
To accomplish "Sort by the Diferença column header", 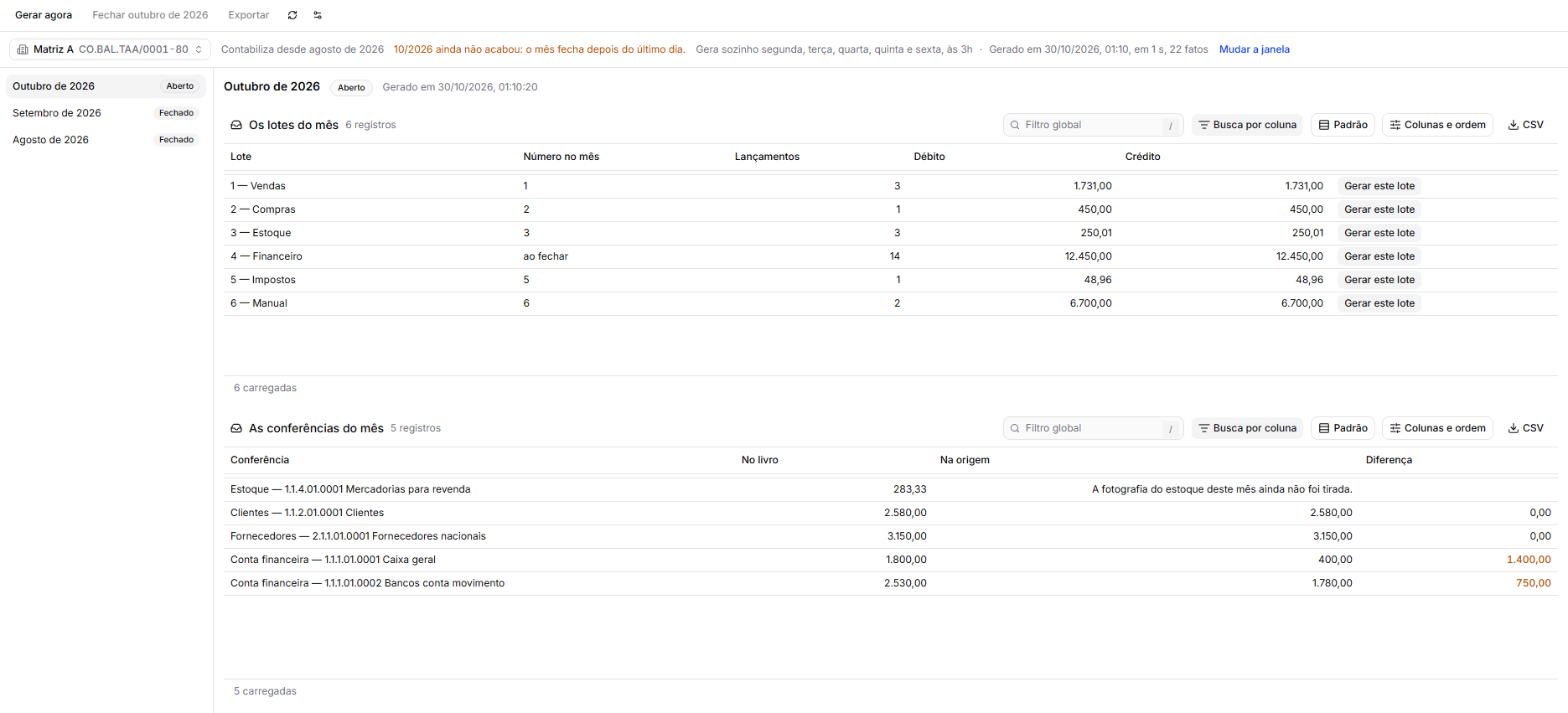I will point(1389,460).
